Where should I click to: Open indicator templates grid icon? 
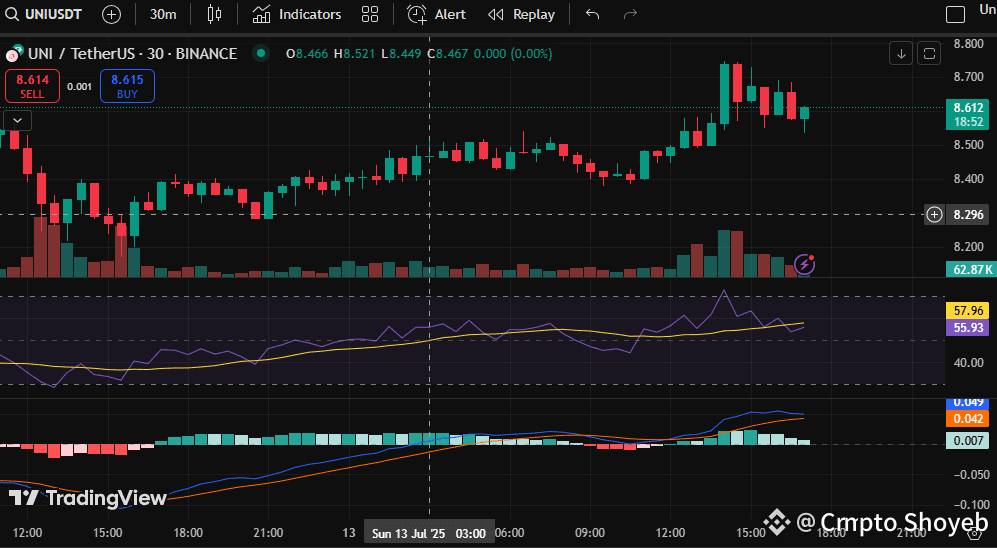tap(370, 14)
